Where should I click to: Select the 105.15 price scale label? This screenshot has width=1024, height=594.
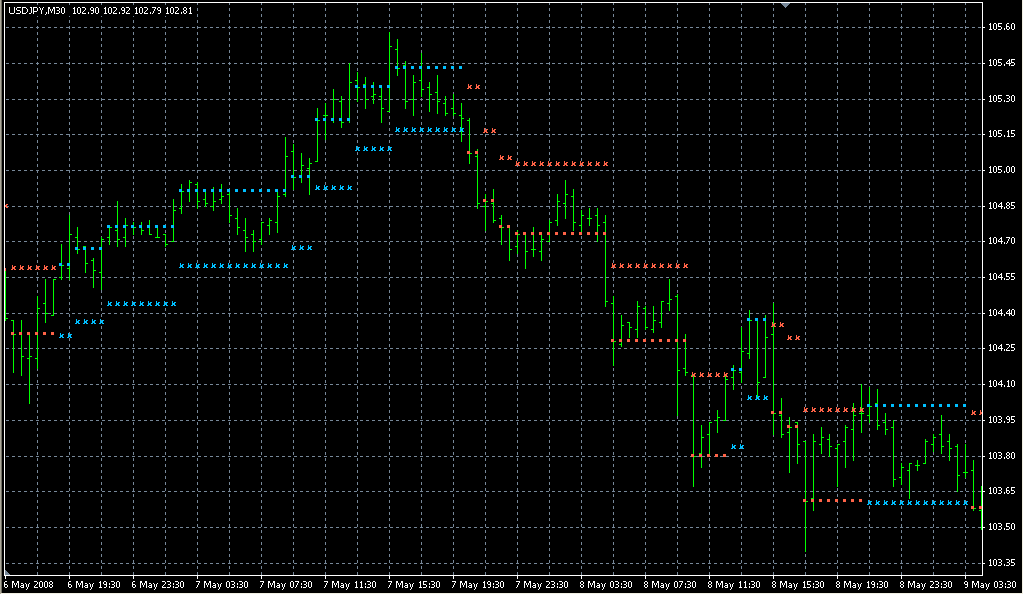(1001, 134)
